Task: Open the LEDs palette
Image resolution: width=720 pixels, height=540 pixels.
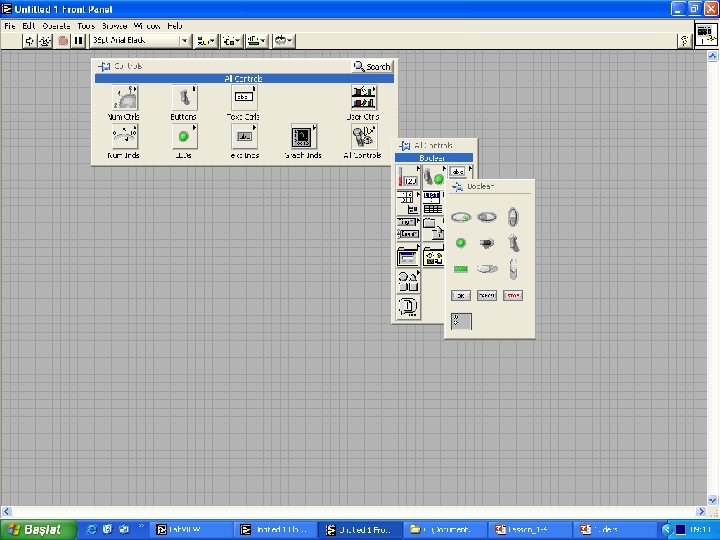Action: 185,136
